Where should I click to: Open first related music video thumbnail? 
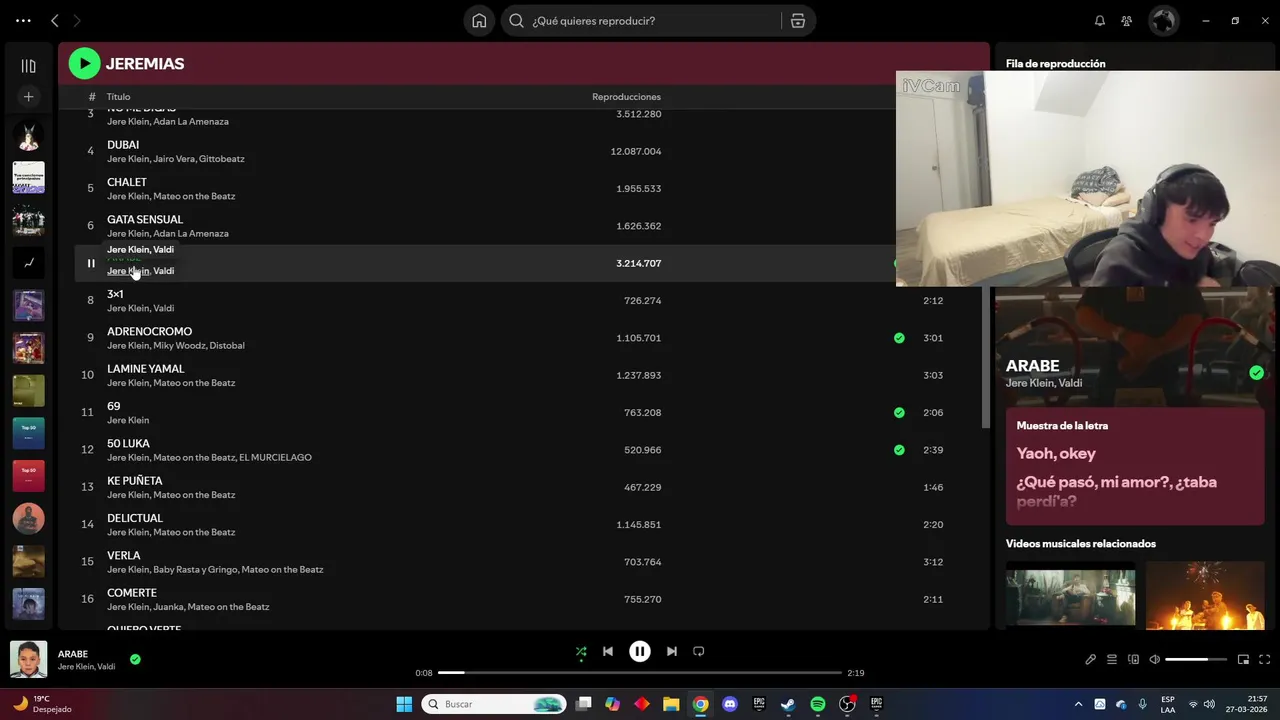1070,596
